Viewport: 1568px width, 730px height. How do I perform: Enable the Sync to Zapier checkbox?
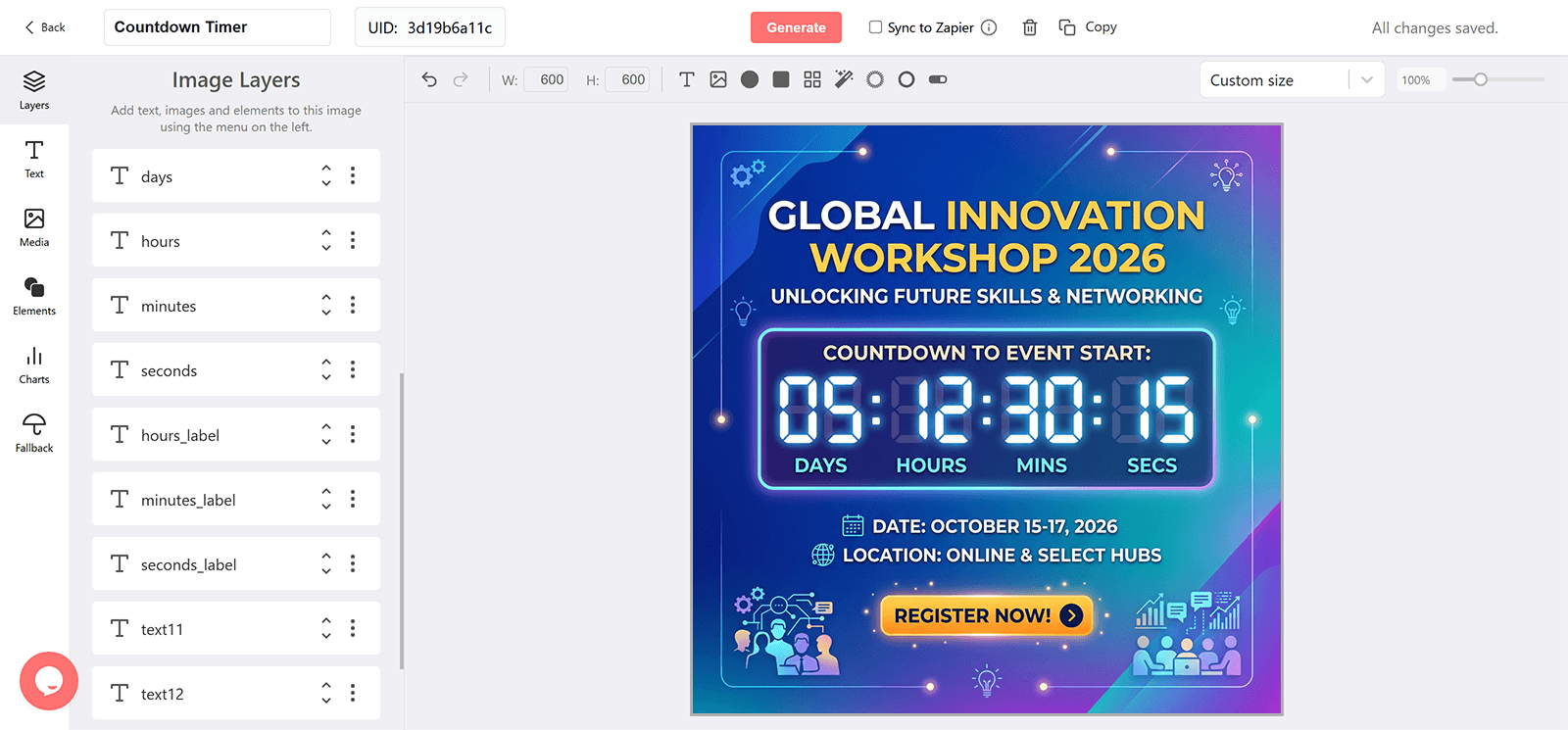[875, 27]
